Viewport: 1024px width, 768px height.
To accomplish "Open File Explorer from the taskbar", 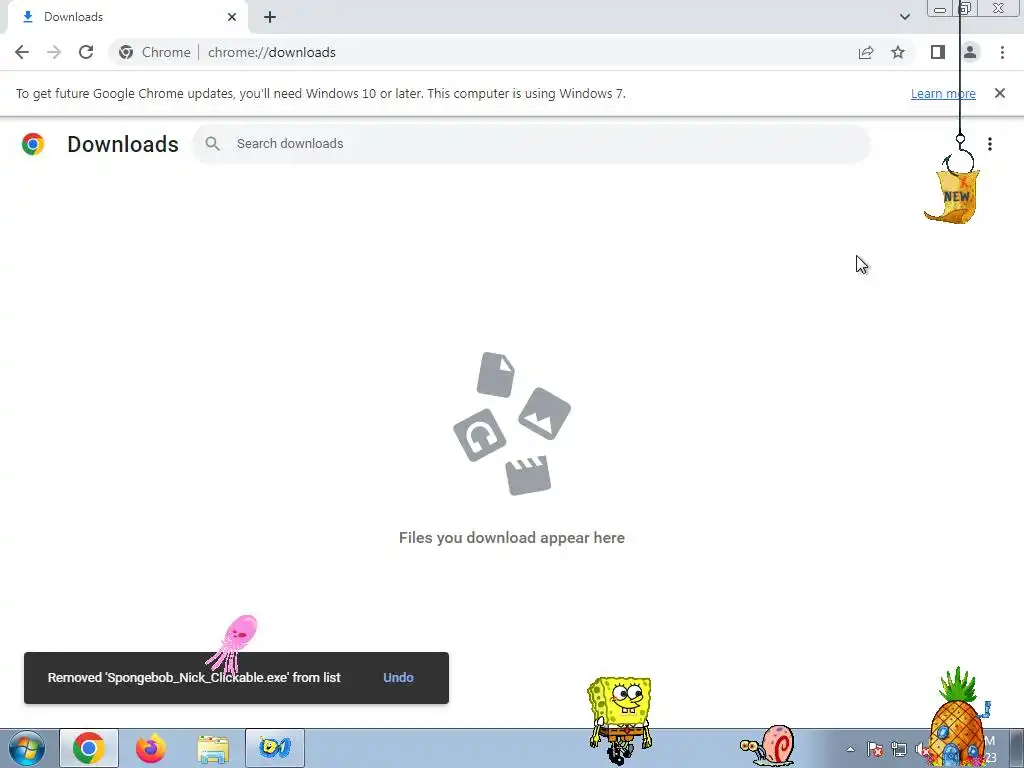I will point(213,748).
